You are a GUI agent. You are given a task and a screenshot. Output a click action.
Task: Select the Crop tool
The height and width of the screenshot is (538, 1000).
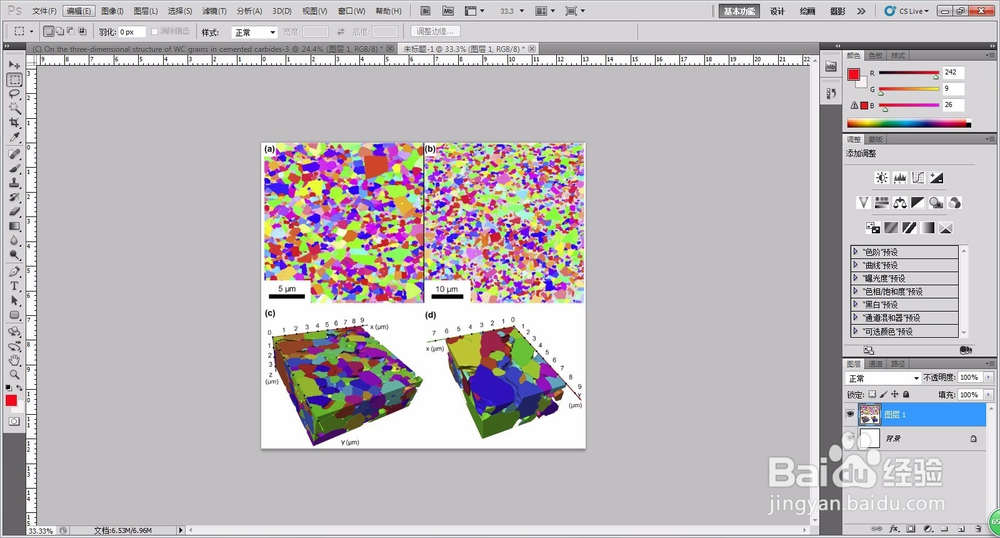pyautogui.click(x=14, y=122)
